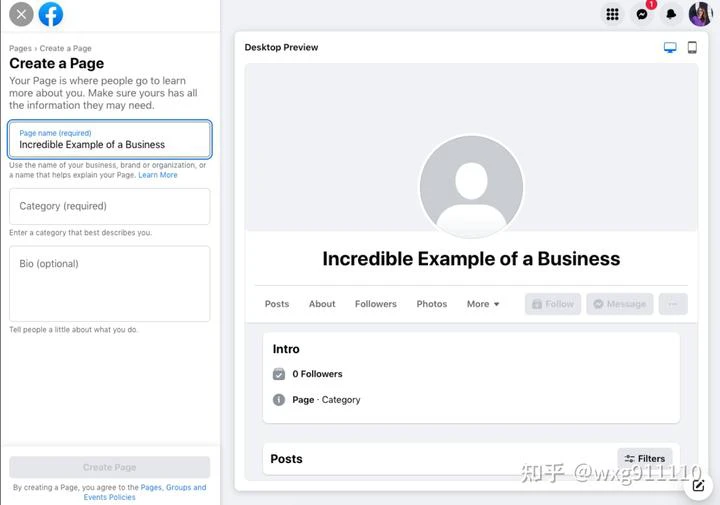Switch to mobile preview icon
The image size is (720, 505).
(x=692, y=47)
